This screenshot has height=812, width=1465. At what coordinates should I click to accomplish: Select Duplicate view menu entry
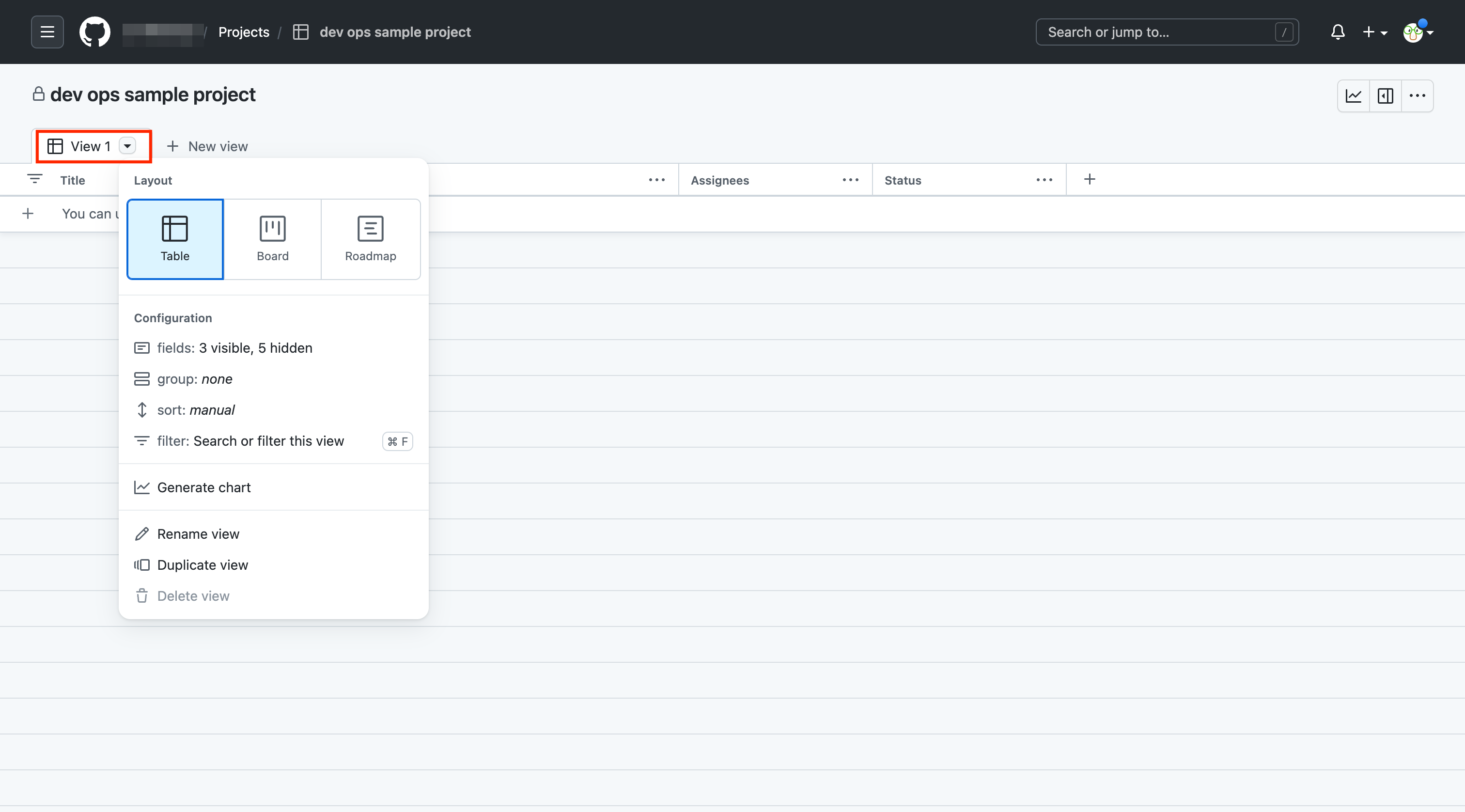tap(203, 564)
